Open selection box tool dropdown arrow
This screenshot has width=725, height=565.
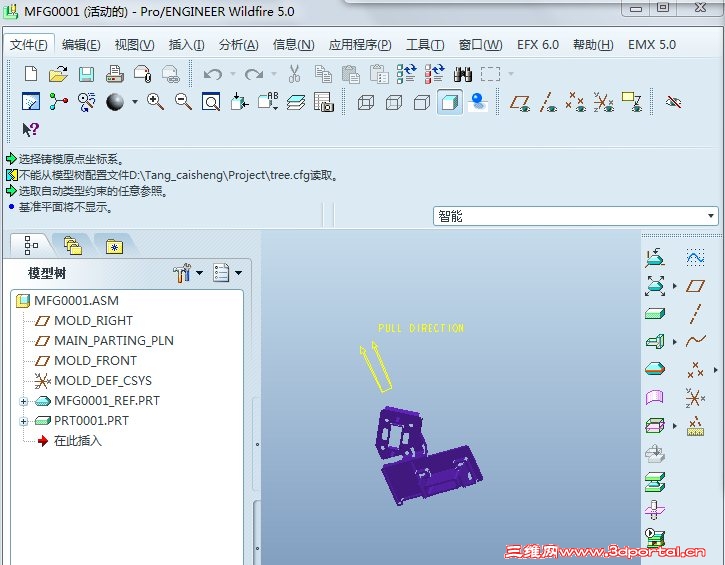[x=511, y=74]
